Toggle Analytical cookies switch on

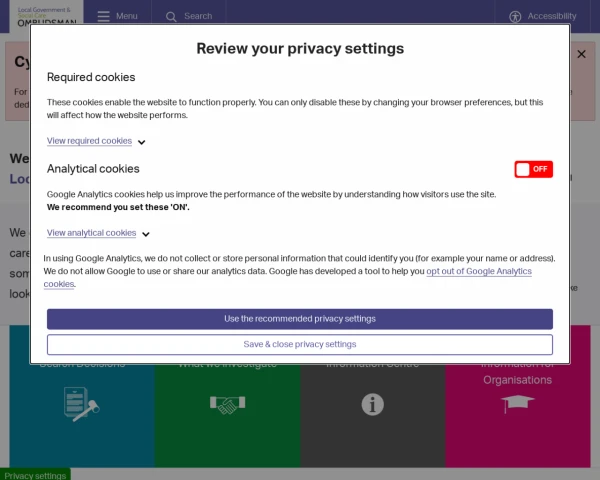click(x=533, y=169)
